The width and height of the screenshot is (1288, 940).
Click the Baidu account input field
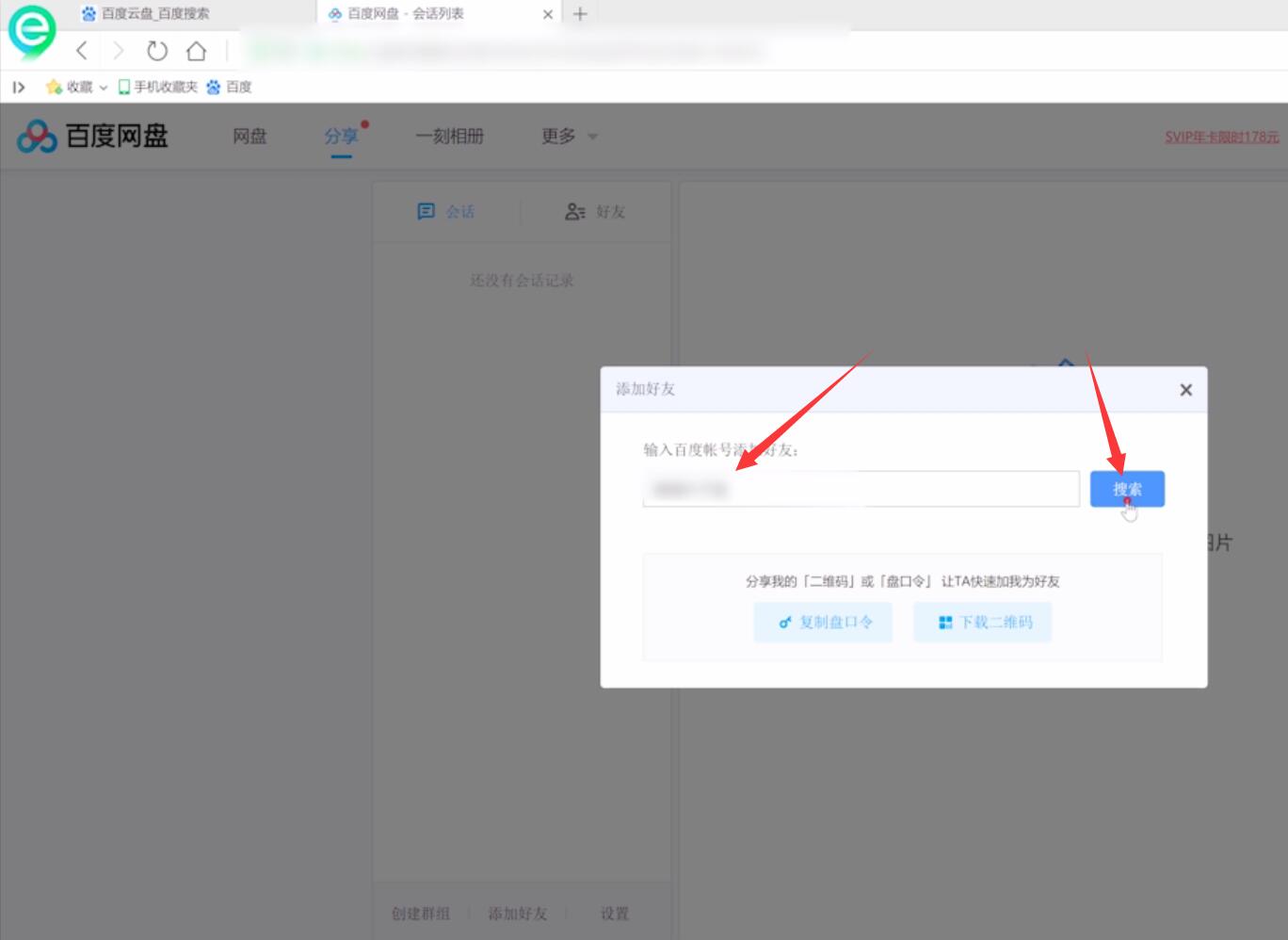861,489
